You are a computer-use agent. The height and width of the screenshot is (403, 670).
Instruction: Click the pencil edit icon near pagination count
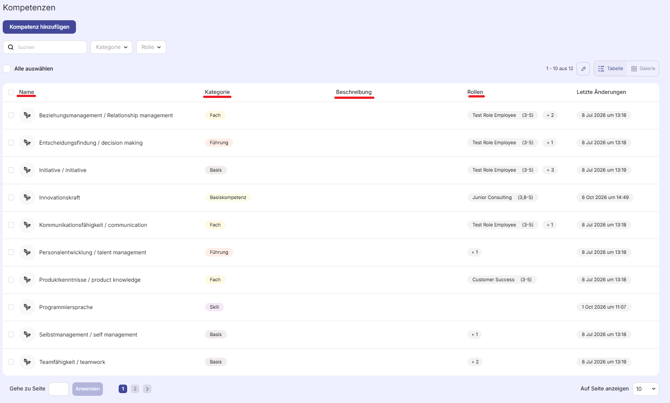point(583,68)
